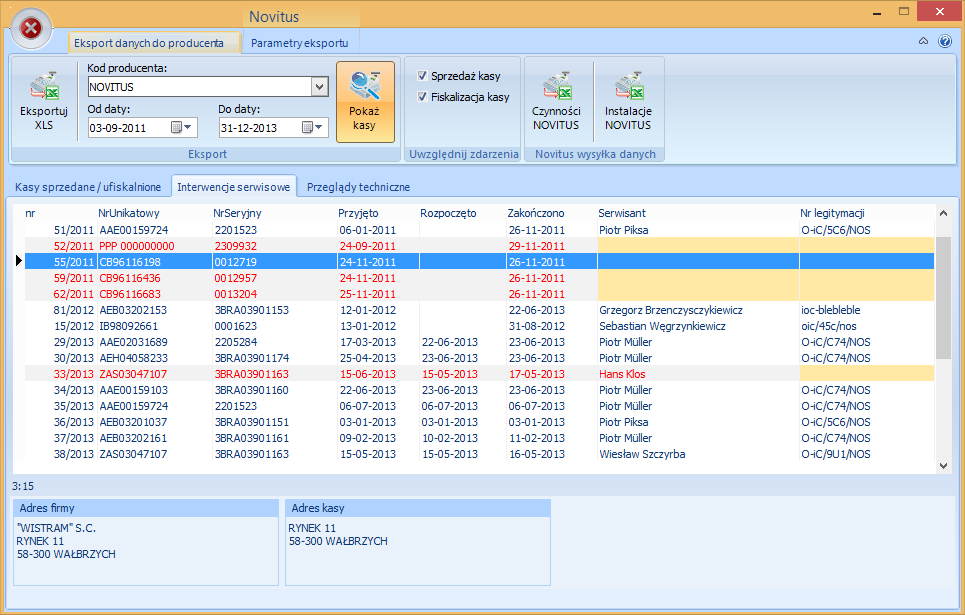Screen dimensions: 965x615
Task: Click the unique number IB98092661
Action: 129,326
